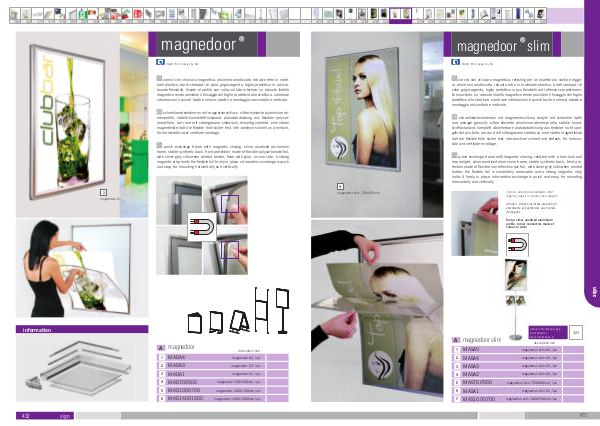Select the MASA5 row in the slim table
This screenshot has height=426, width=600.
tap(518, 349)
